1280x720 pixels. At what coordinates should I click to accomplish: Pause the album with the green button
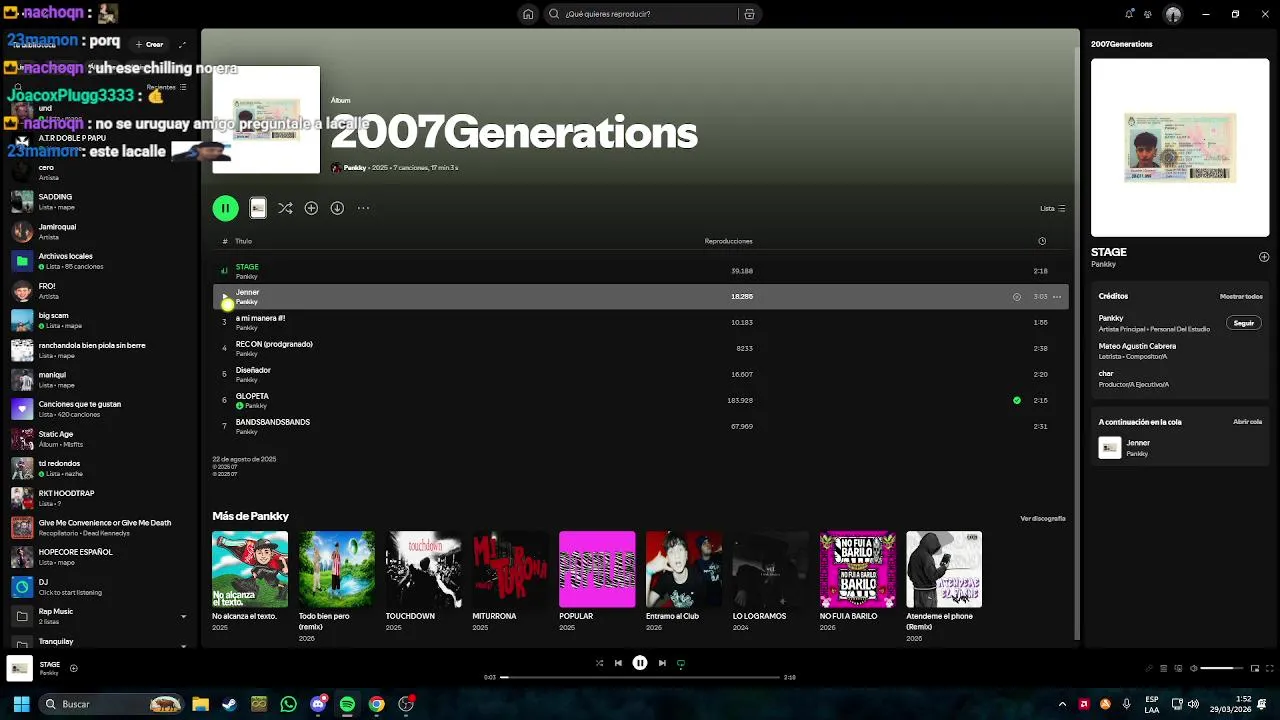(x=225, y=208)
